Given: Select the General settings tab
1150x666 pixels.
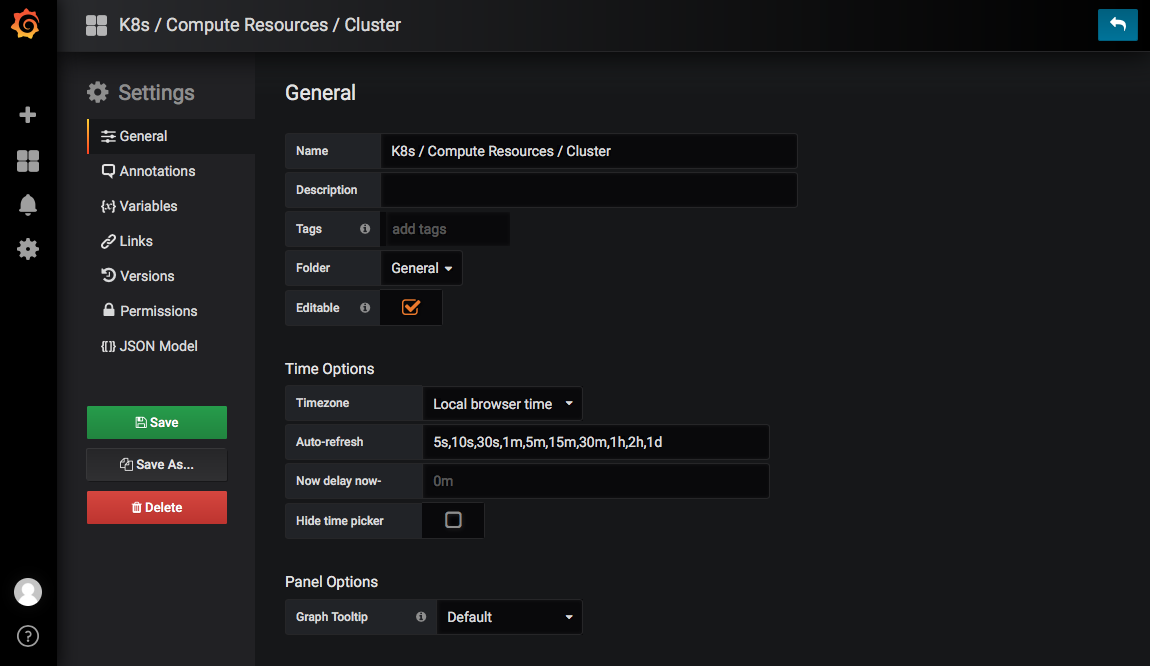Looking at the screenshot, I should coord(171,136).
